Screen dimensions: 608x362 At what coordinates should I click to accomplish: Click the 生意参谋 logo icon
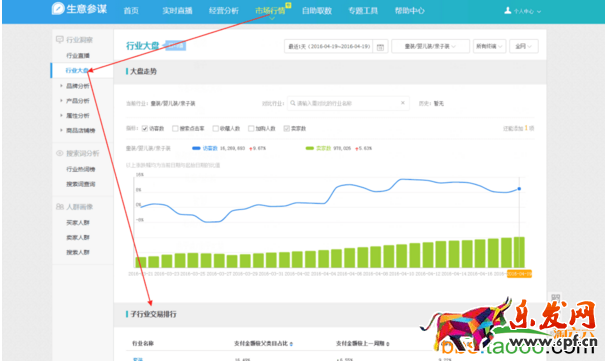tap(58, 9)
